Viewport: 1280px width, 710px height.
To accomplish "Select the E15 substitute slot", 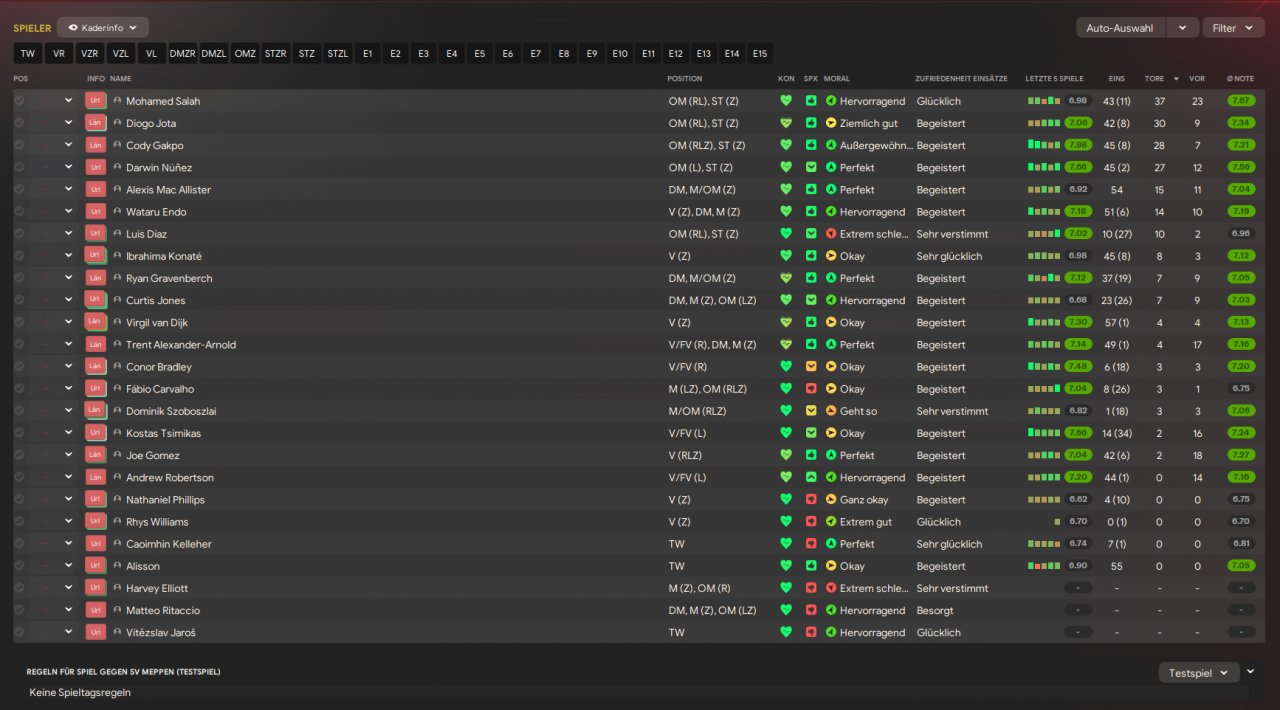I will point(760,54).
